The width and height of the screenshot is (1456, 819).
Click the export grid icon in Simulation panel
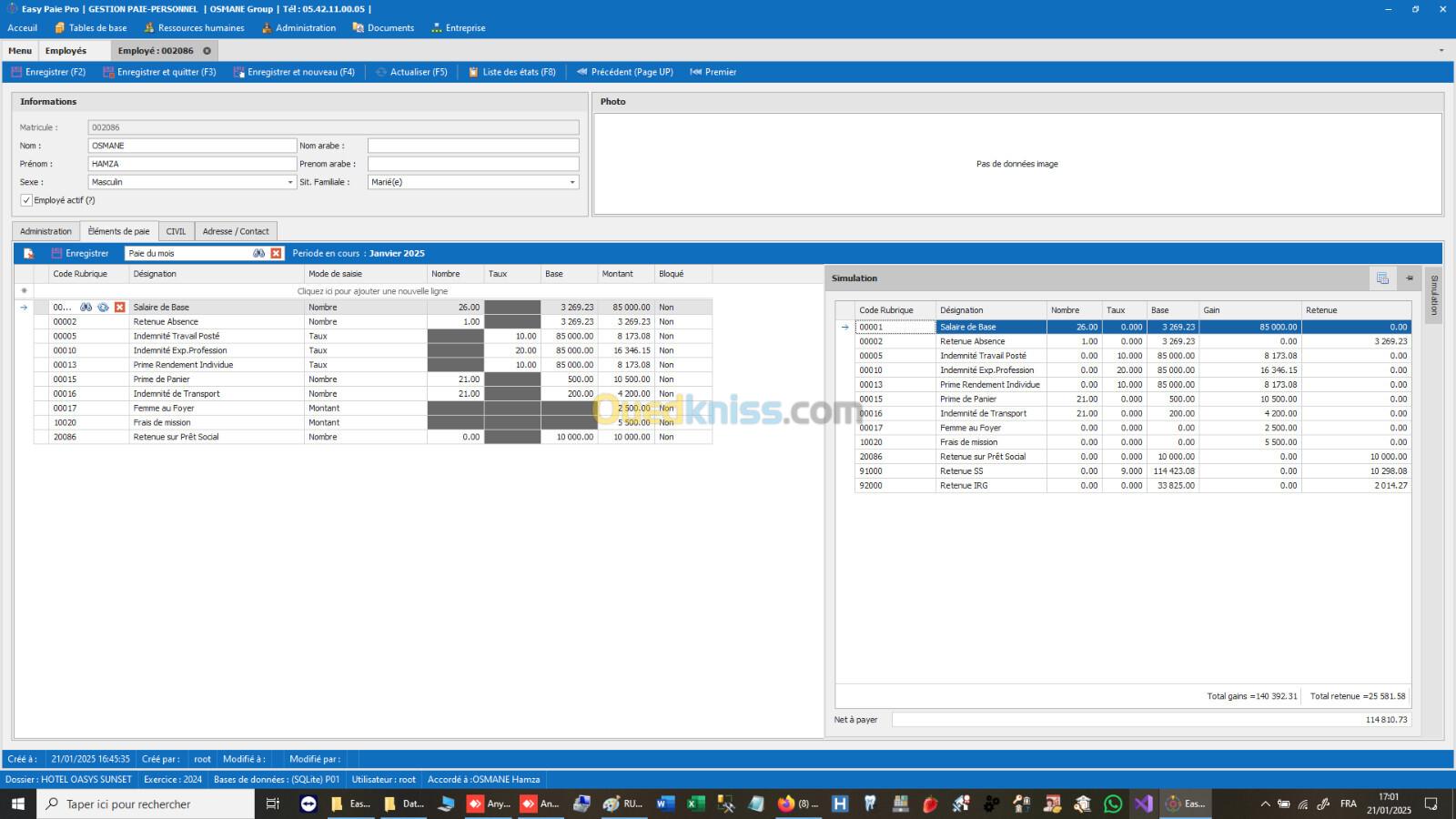coord(1382,278)
